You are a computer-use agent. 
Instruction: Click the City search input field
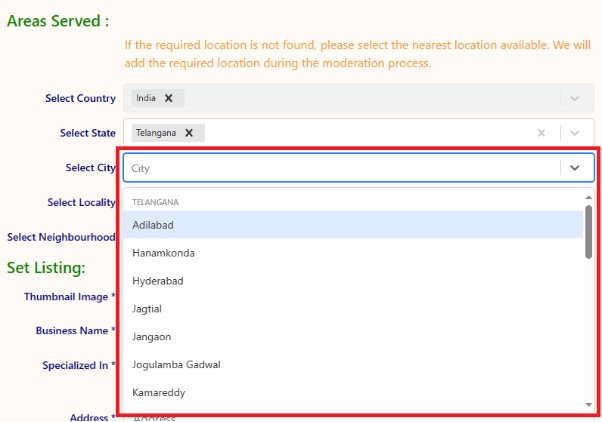[340, 168]
